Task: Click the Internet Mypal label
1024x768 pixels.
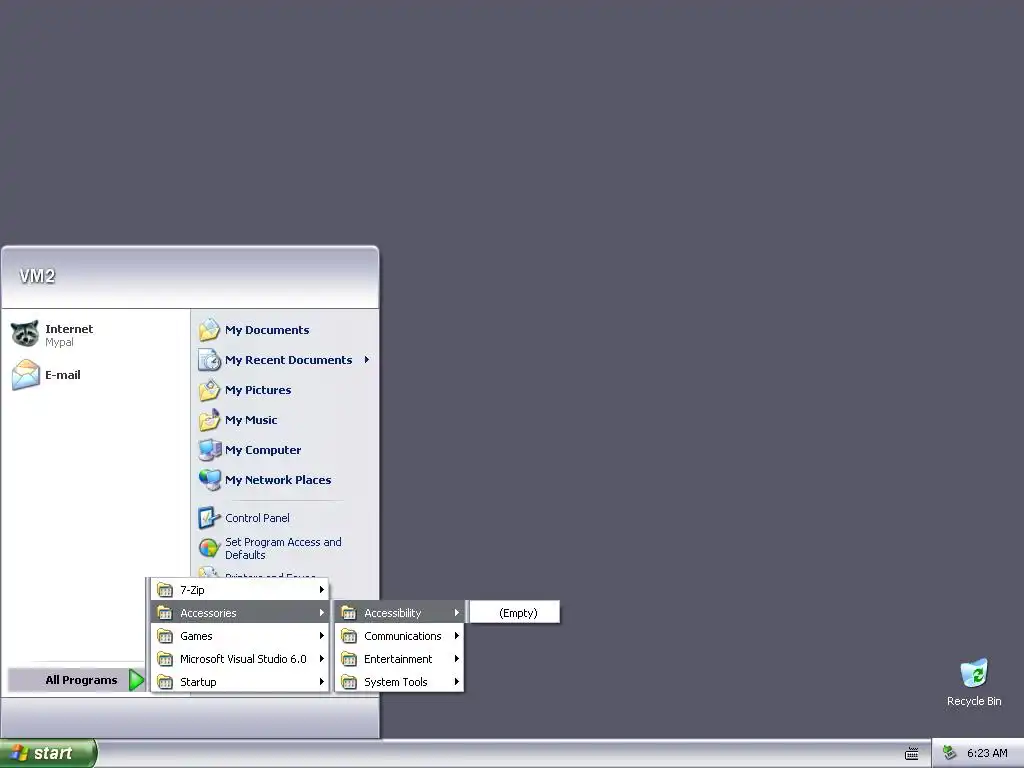Action: point(69,335)
